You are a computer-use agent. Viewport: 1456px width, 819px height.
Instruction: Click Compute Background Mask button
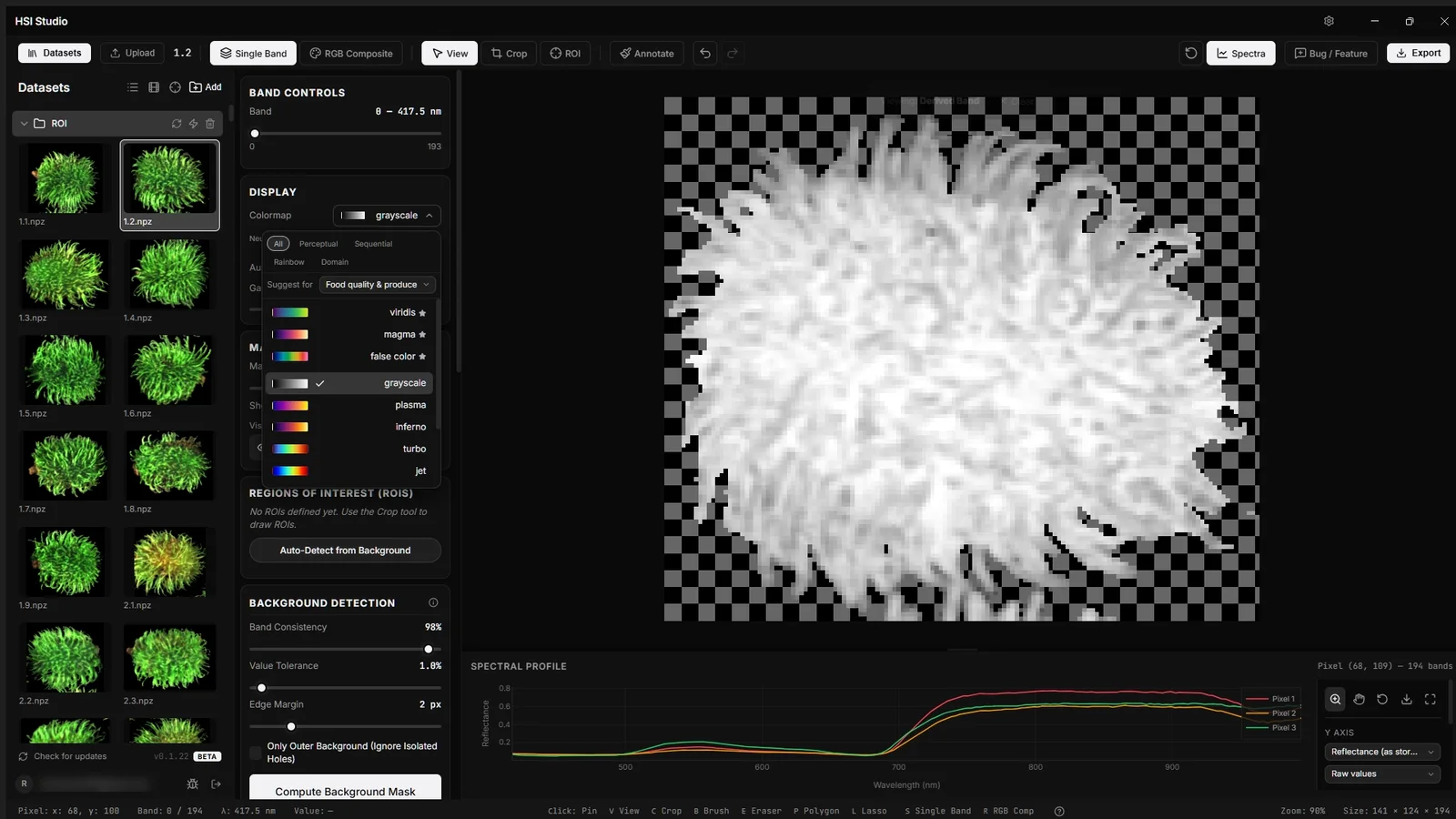(x=345, y=790)
